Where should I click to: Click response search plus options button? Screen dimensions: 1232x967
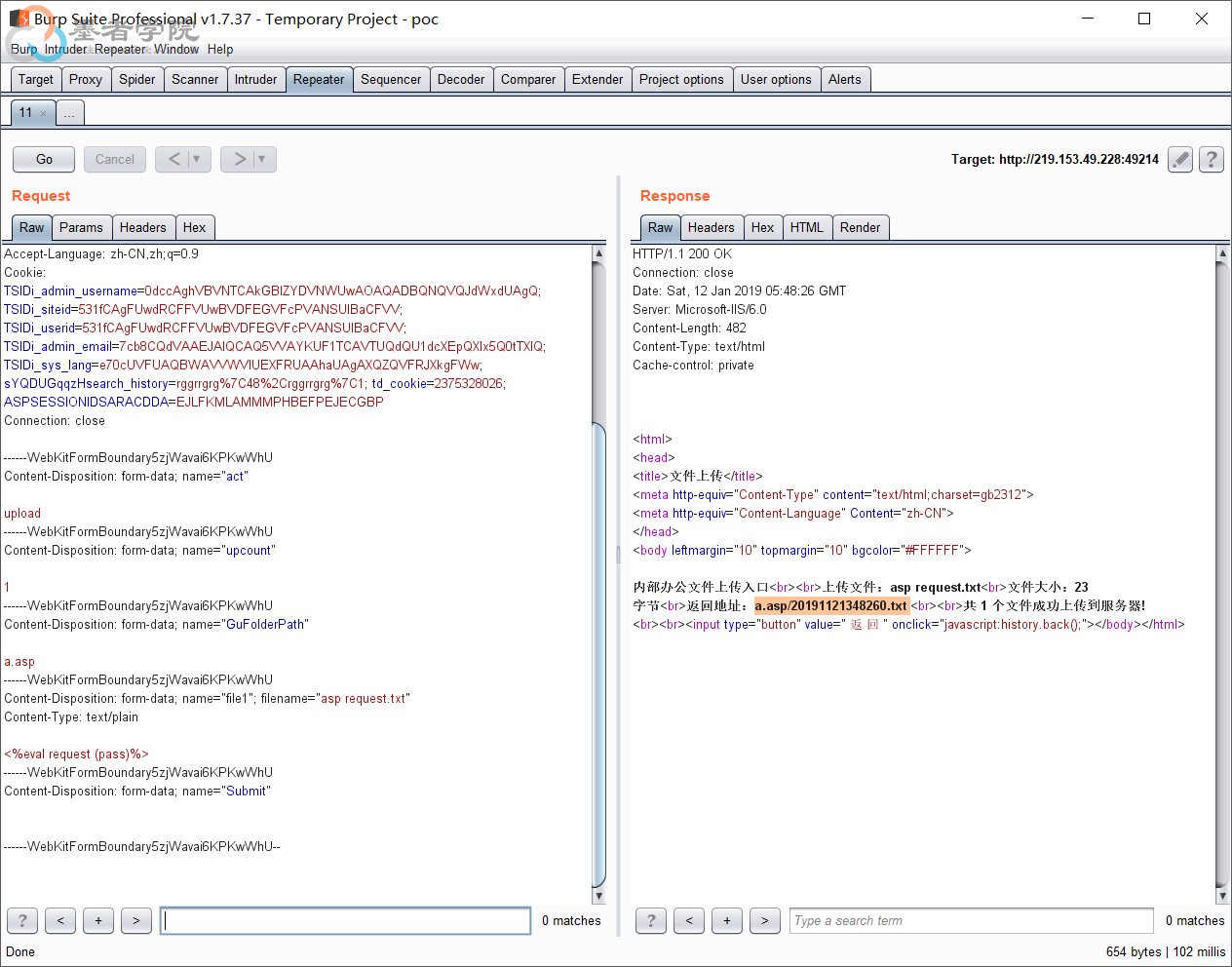(727, 920)
